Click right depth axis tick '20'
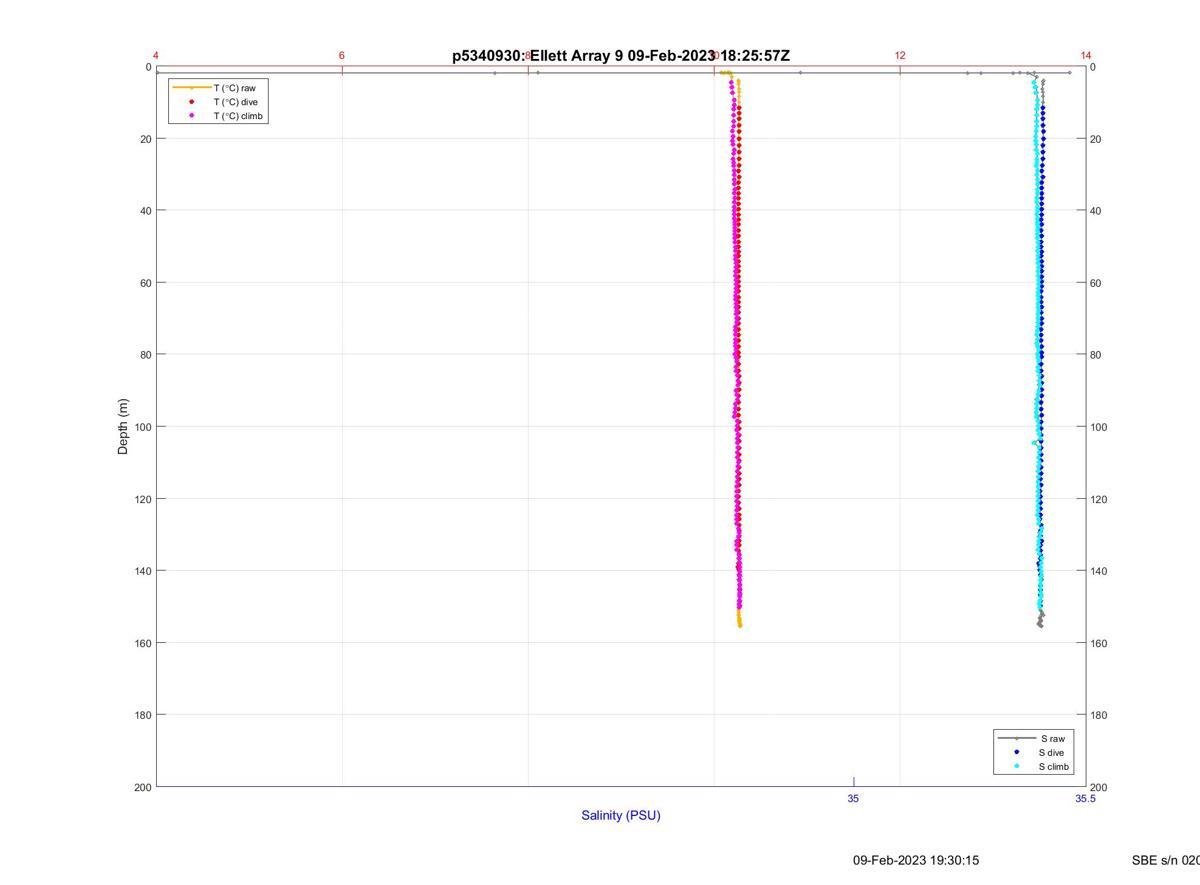This screenshot has width=1200, height=885. coord(1096,139)
